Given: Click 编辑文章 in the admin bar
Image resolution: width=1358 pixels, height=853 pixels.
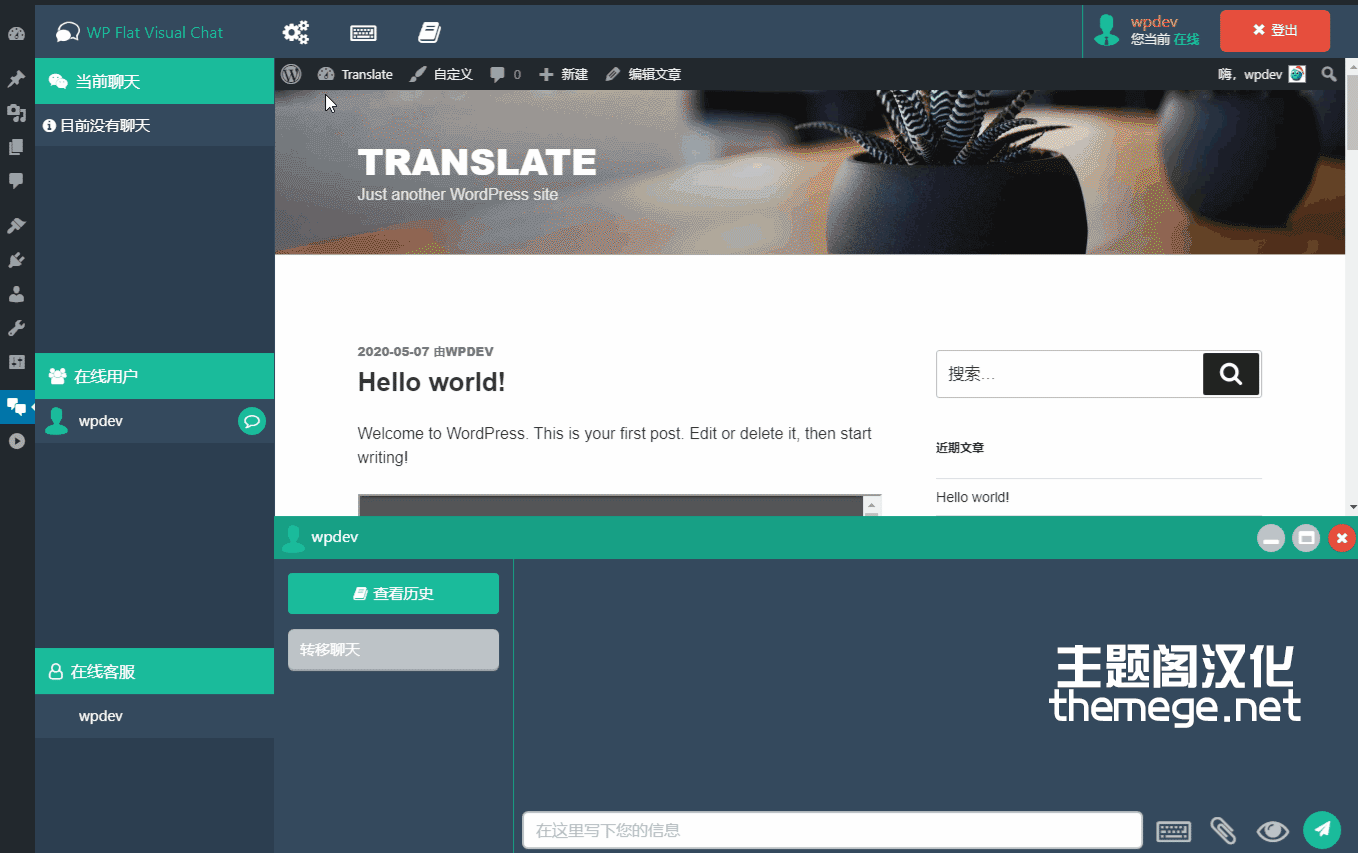Looking at the screenshot, I should coord(643,74).
